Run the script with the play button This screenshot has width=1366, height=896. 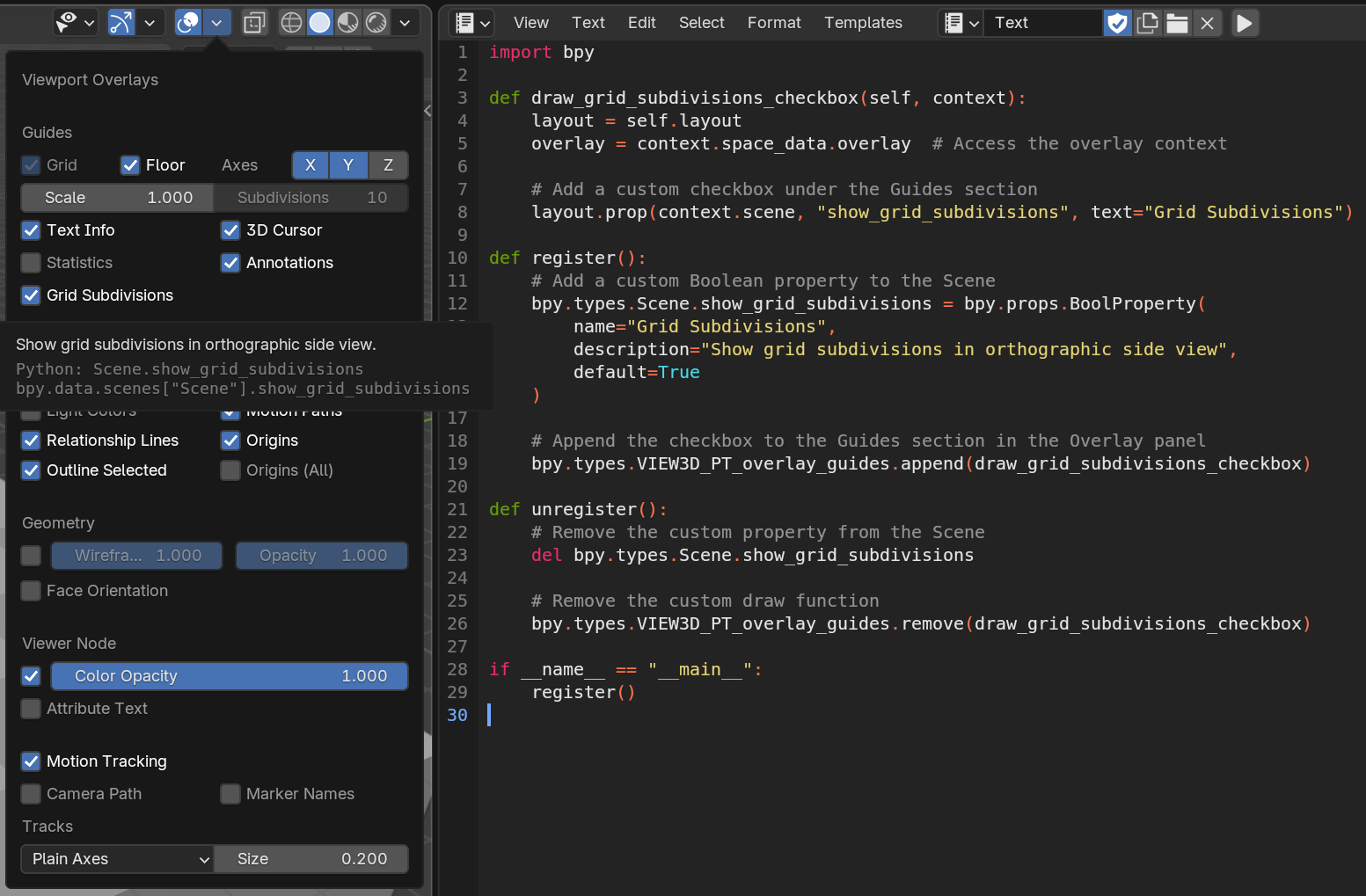click(1244, 23)
